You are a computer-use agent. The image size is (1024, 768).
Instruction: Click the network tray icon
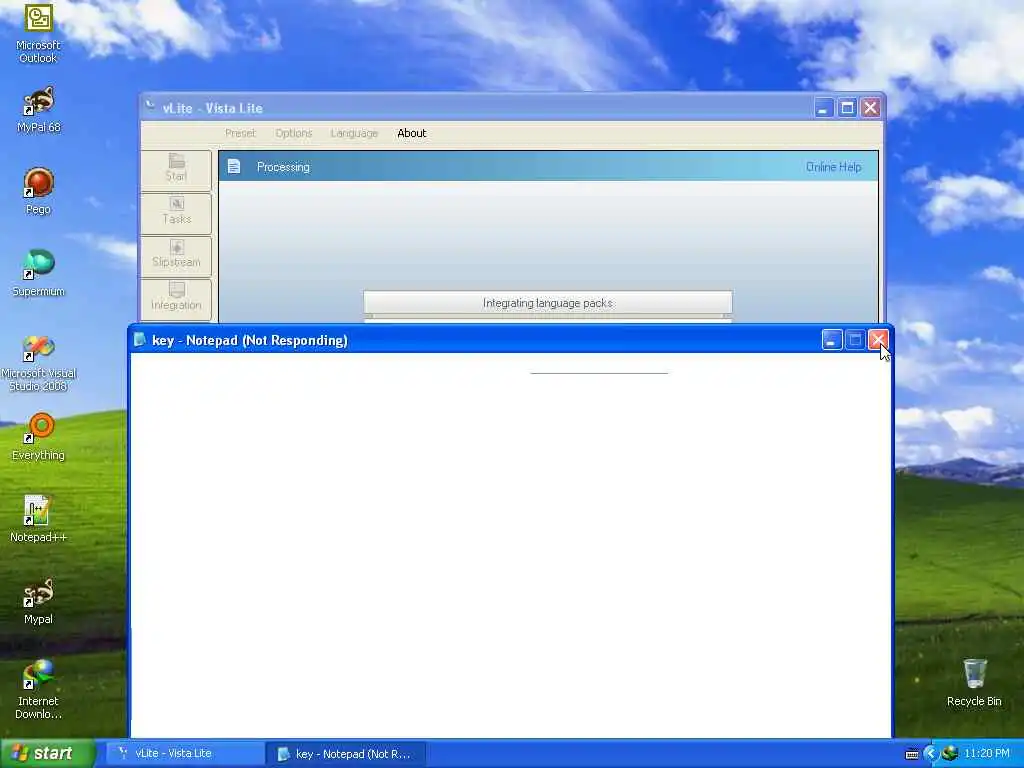tap(950, 754)
